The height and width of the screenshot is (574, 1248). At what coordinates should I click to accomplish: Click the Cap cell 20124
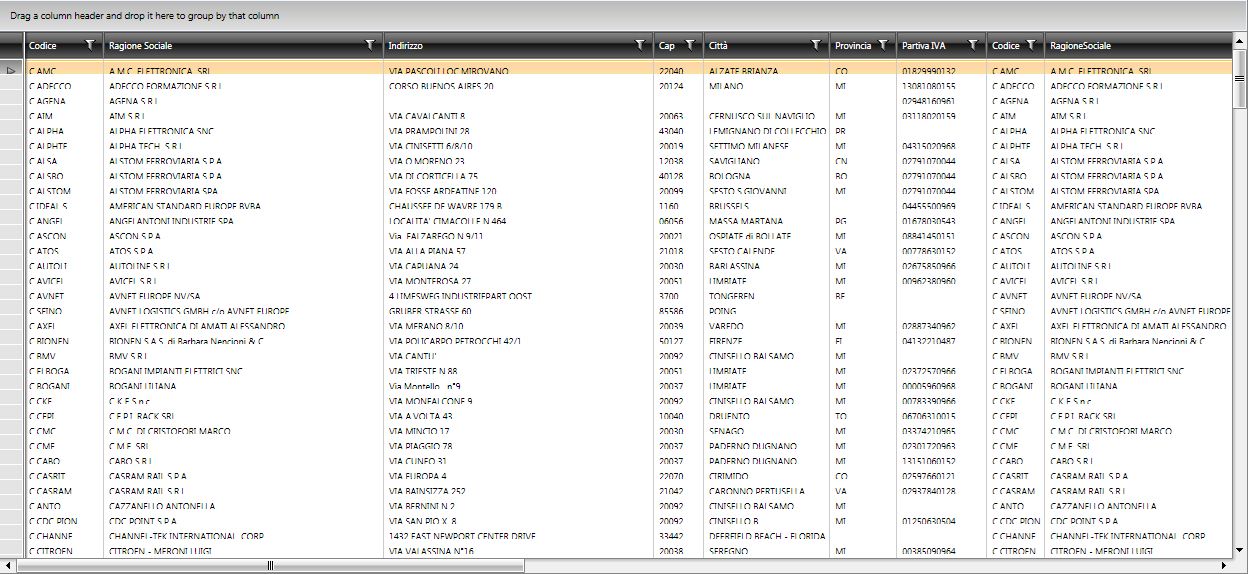pyautogui.click(x=679, y=86)
